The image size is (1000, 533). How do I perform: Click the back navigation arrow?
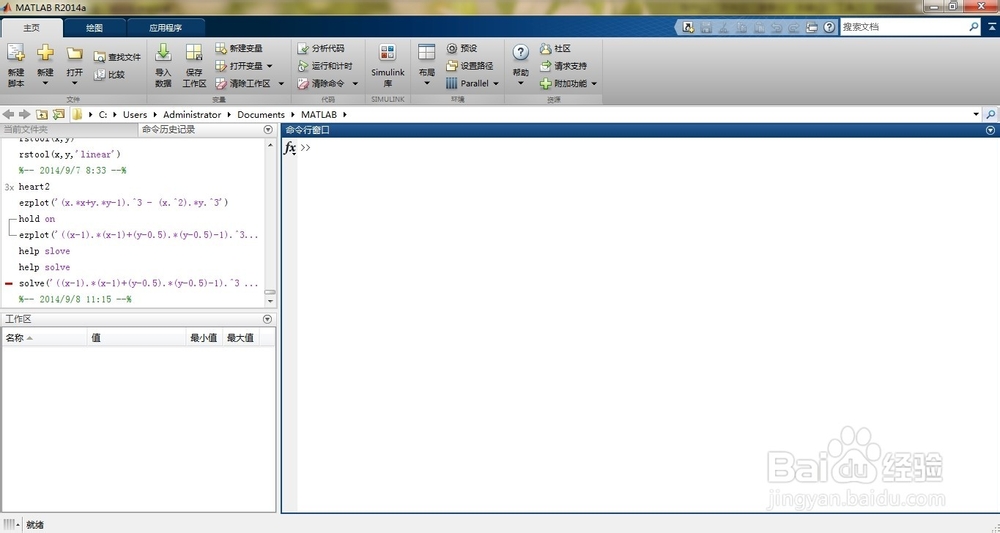click(x=8, y=114)
